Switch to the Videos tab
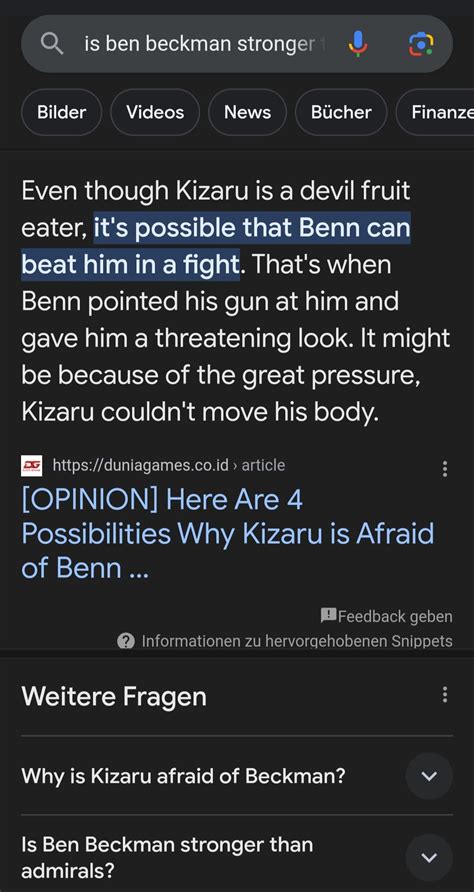The height and width of the screenshot is (892, 474). pyautogui.click(x=155, y=112)
